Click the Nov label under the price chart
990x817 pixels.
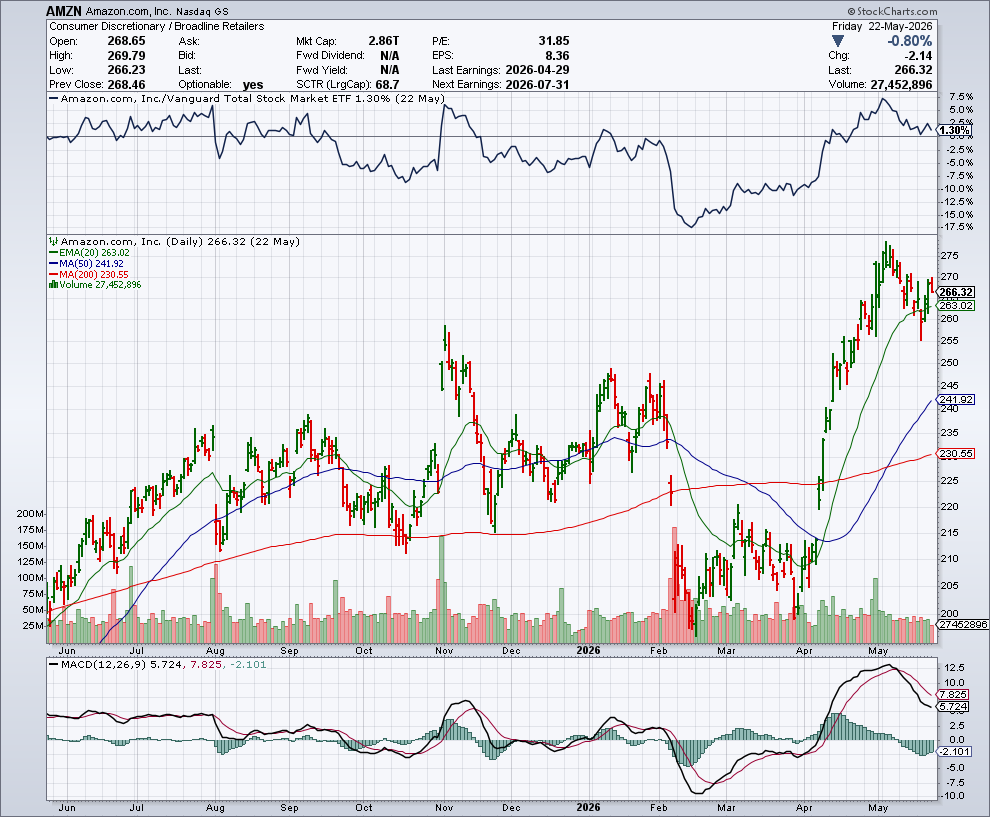pos(444,650)
